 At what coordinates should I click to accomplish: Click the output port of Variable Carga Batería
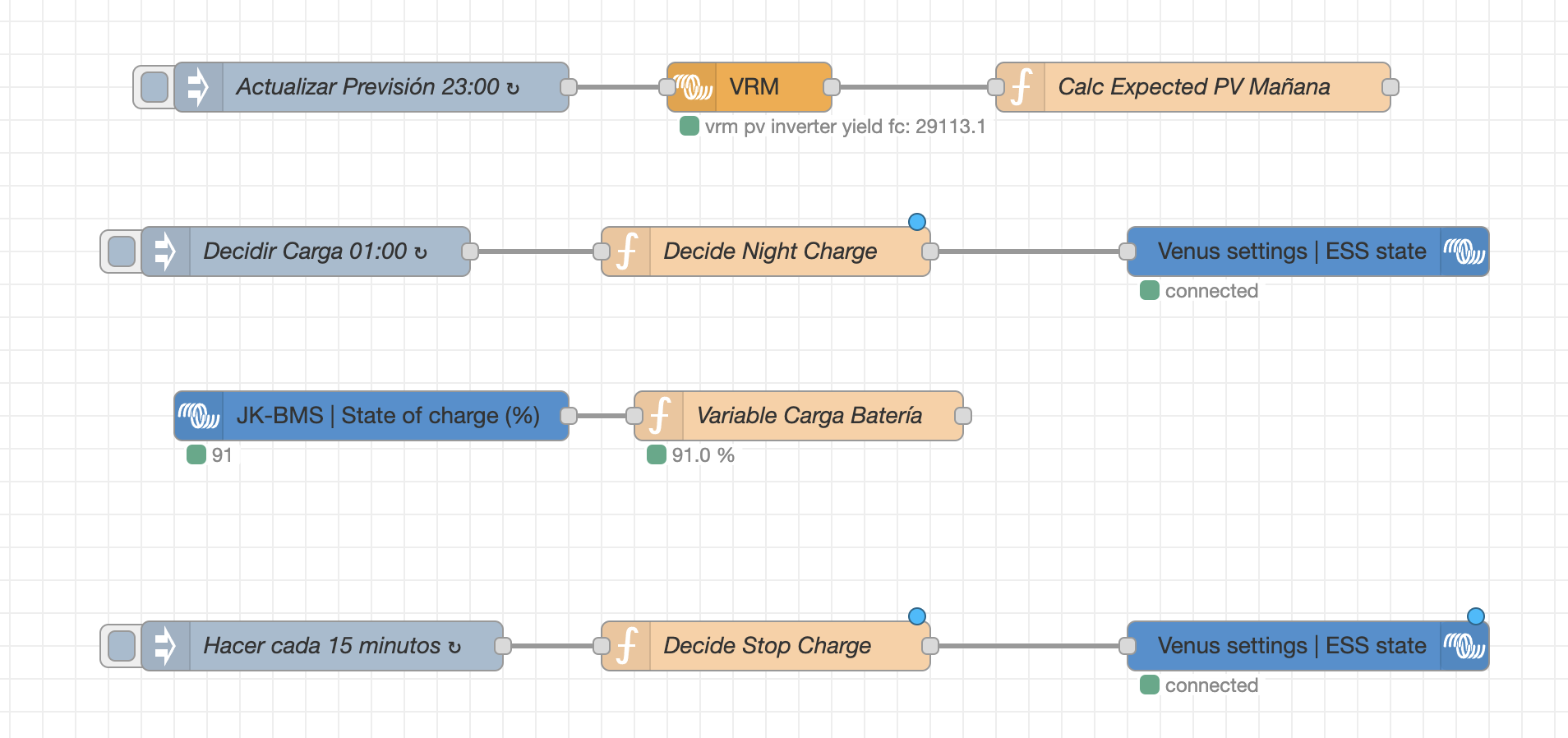tap(963, 416)
